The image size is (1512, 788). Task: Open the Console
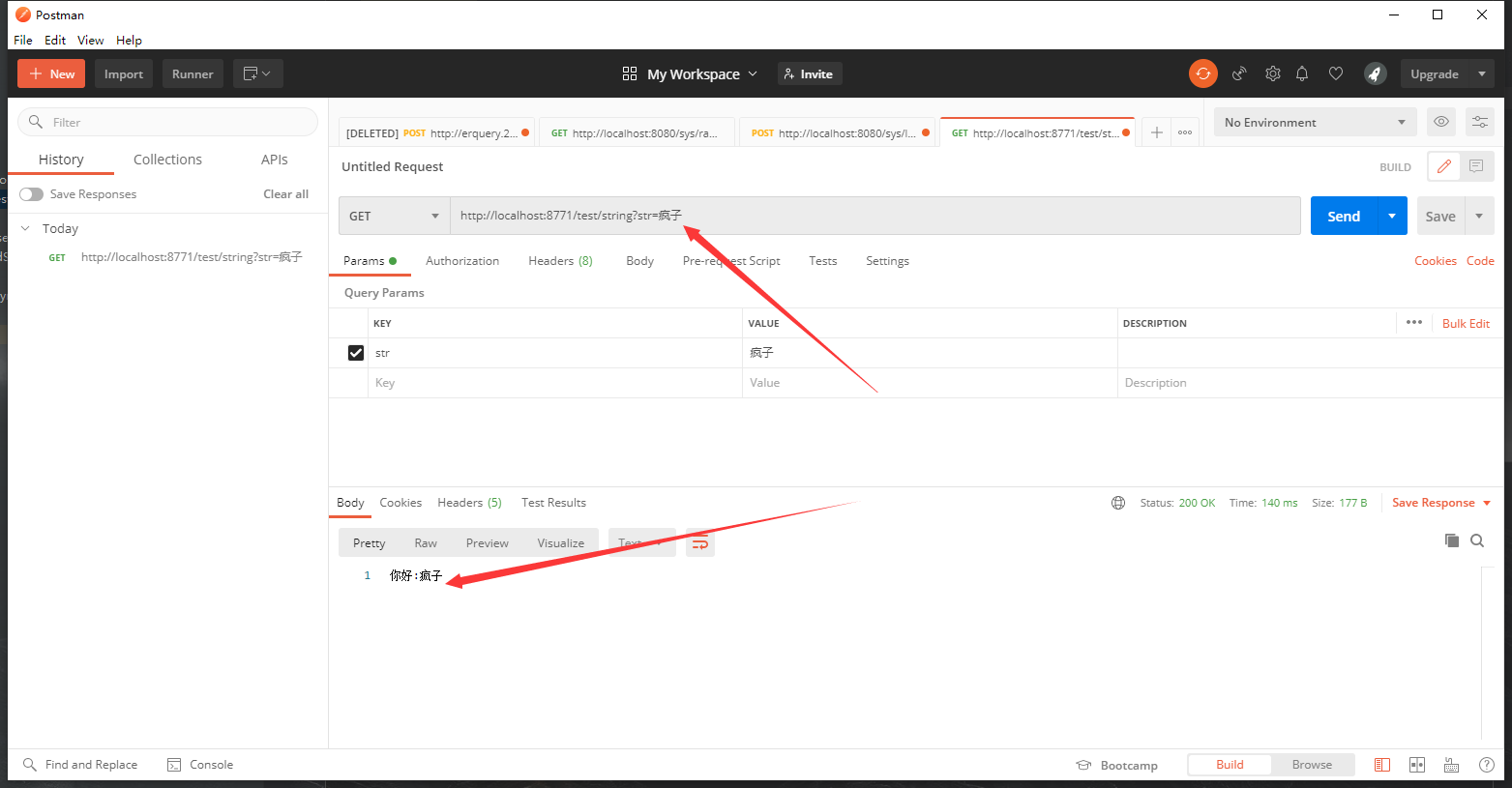200,765
